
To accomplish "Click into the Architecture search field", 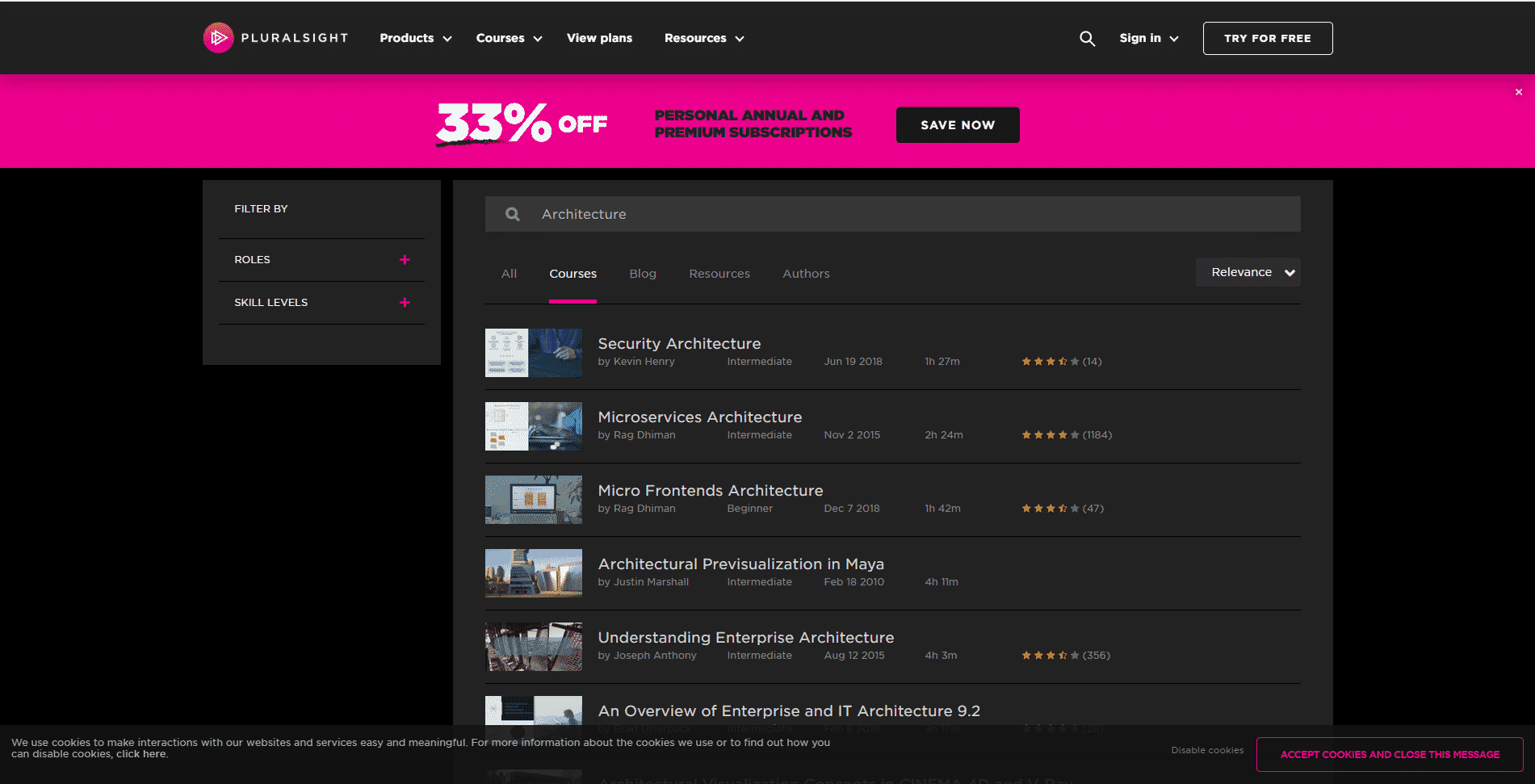I will 892,214.
